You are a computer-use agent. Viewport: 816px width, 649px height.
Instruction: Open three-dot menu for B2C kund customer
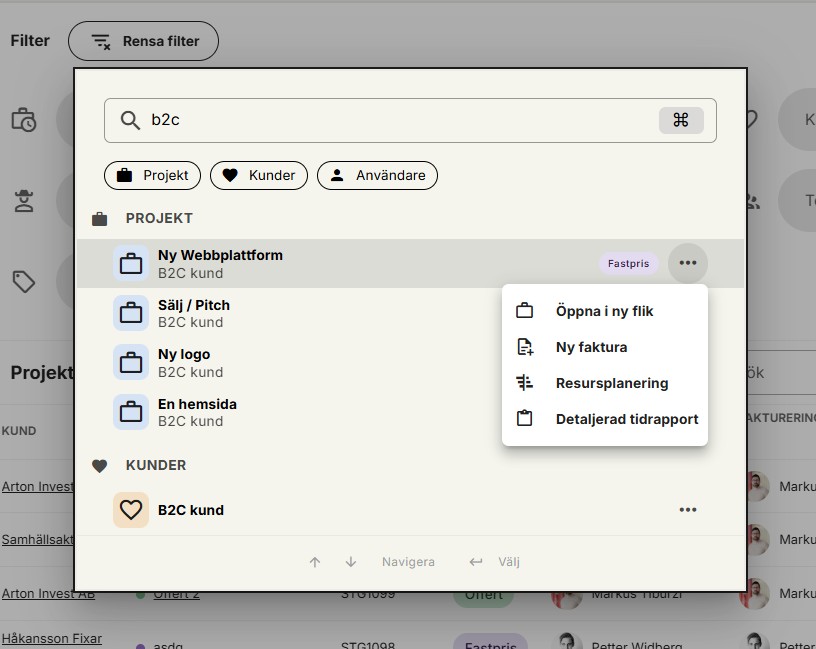tap(687, 510)
